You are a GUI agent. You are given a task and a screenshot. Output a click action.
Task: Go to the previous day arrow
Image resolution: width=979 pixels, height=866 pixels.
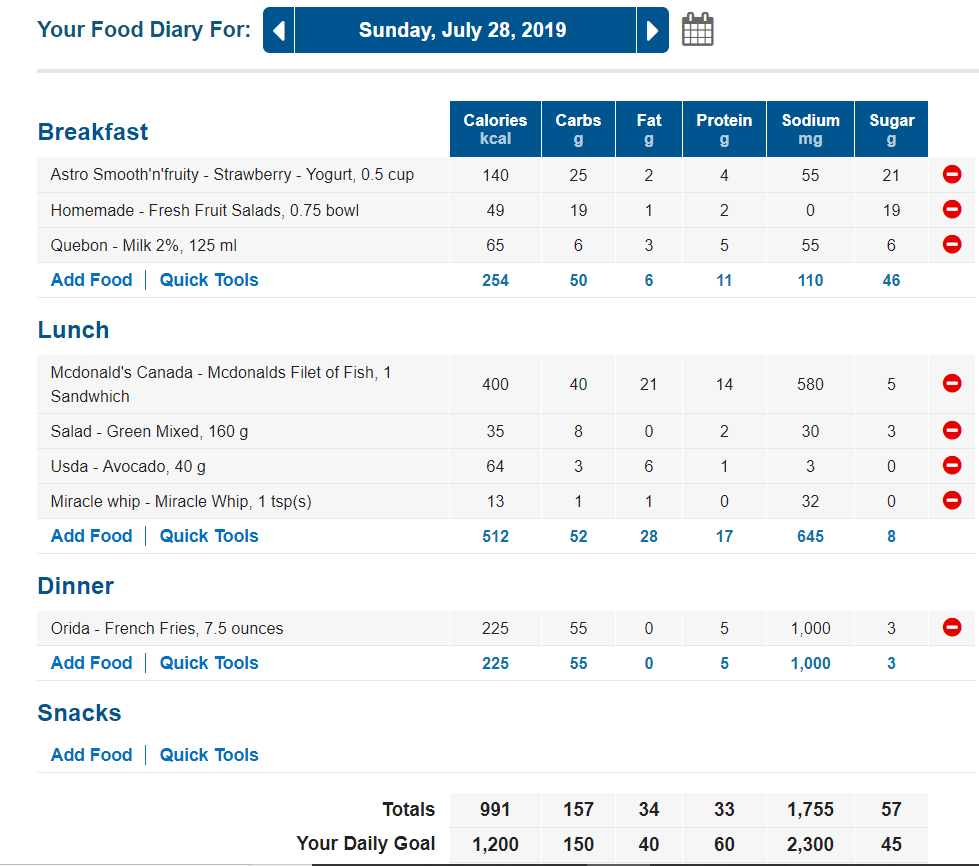[279, 31]
